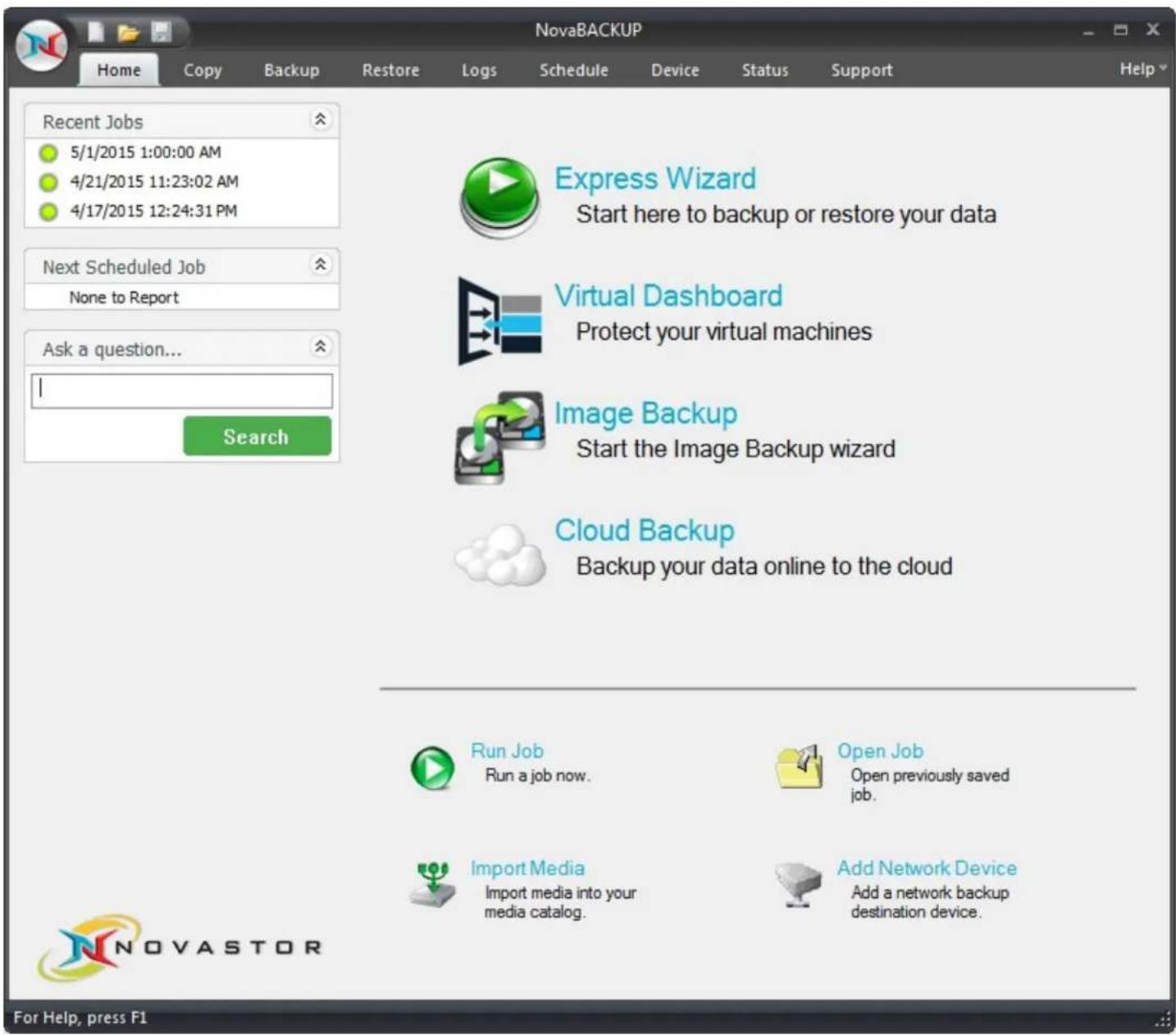Click the Run Job link
1176x1035 pixels.
coord(507,750)
